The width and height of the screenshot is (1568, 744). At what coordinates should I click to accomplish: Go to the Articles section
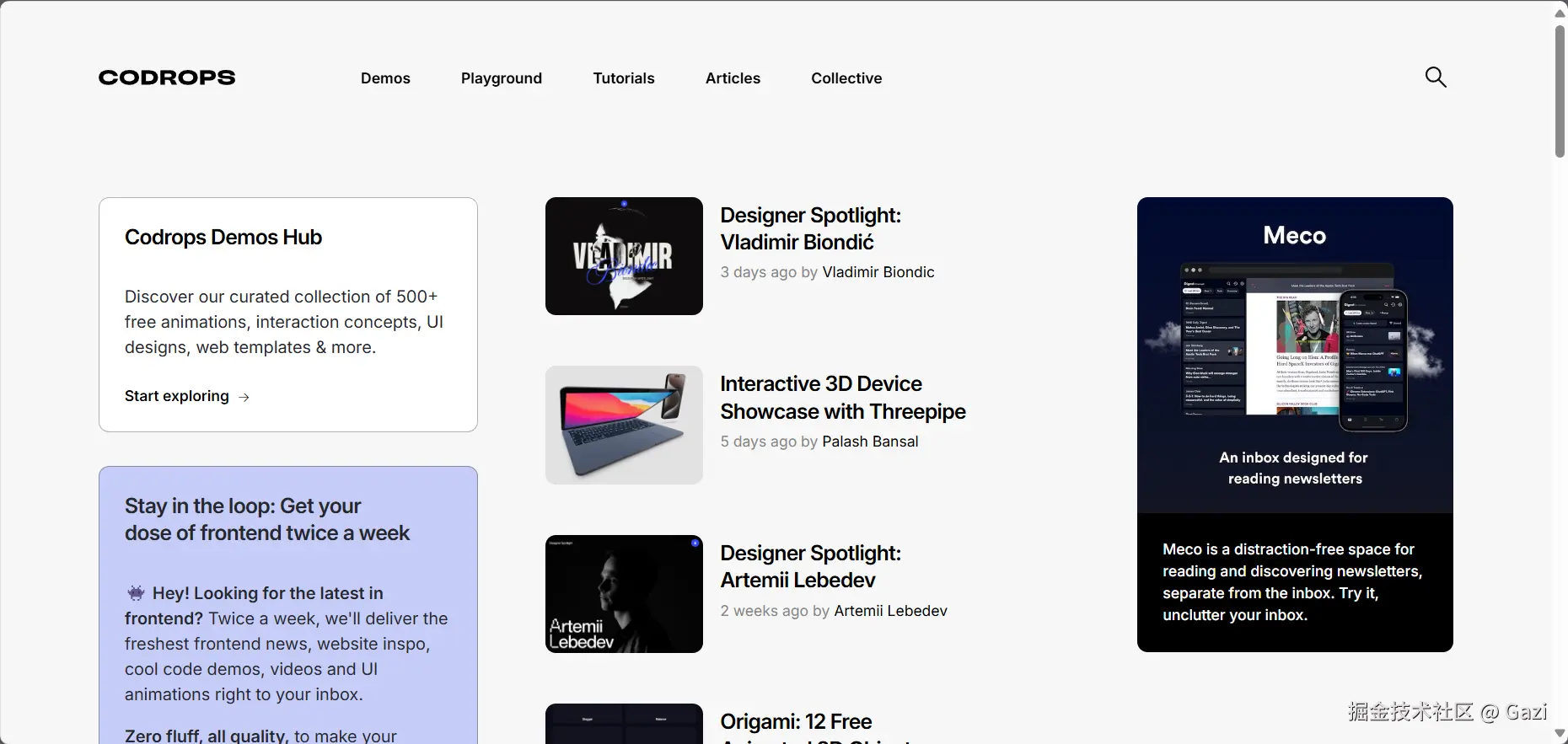[x=733, y=78]
